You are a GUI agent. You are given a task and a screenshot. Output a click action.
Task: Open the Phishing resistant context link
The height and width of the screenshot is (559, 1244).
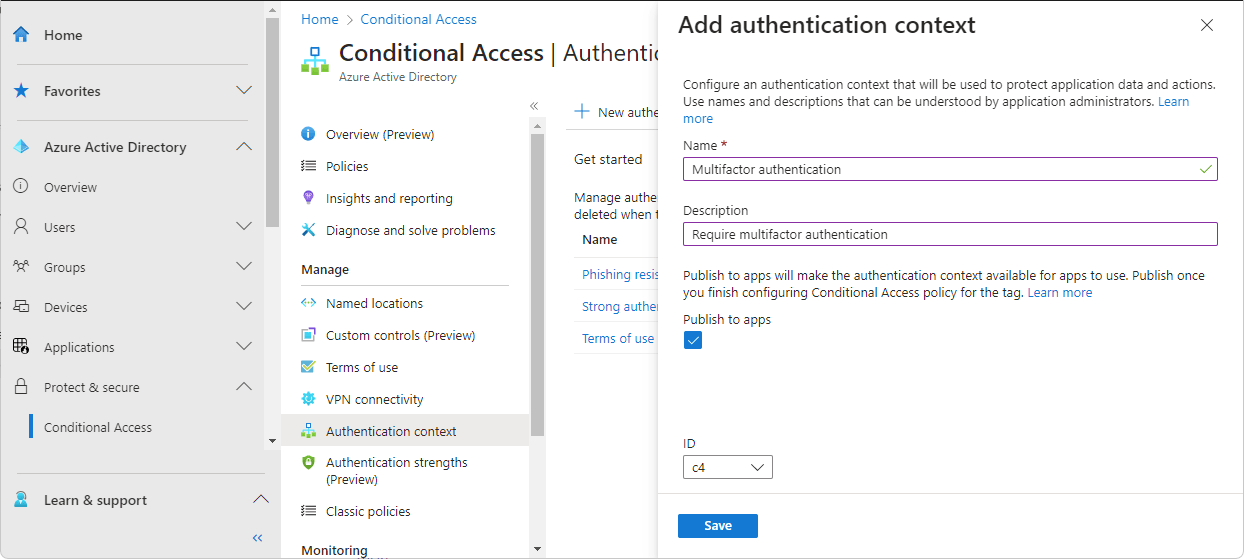(x=620, y=274)
